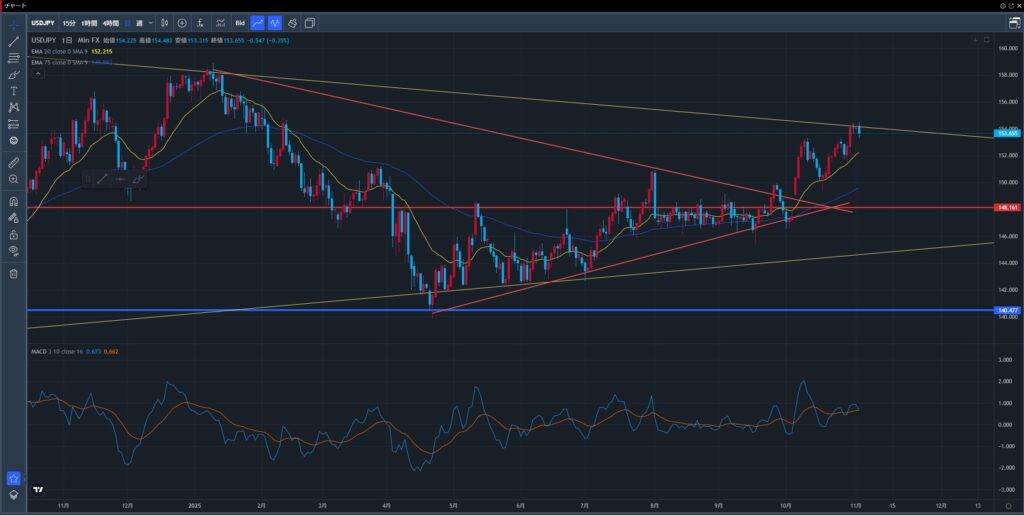Toggle lock all drawings
The height and width of the screenshot is (515, 1024).
tap(14, 233)
